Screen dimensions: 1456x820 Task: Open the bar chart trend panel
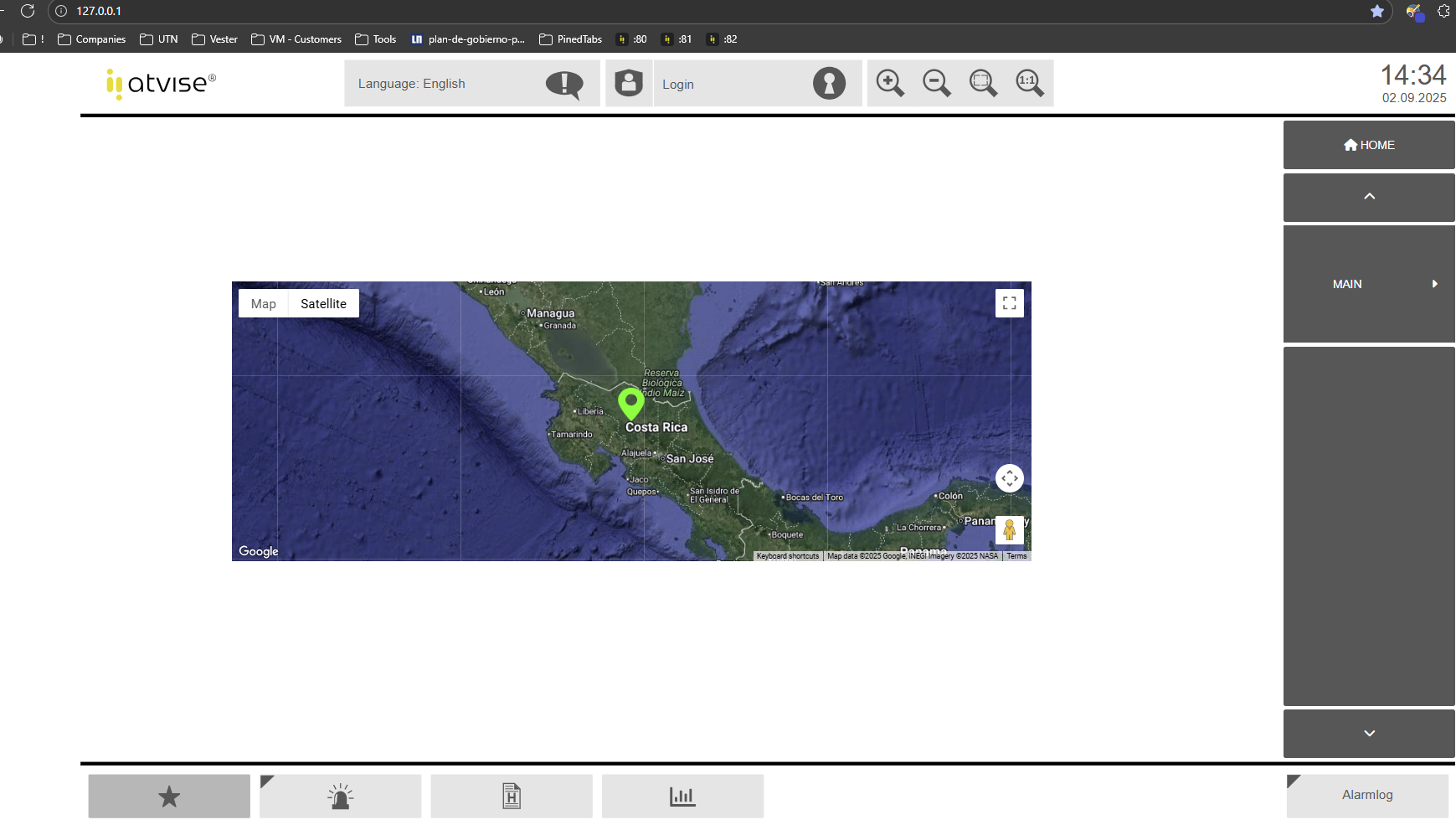click(x=682, y=796)
